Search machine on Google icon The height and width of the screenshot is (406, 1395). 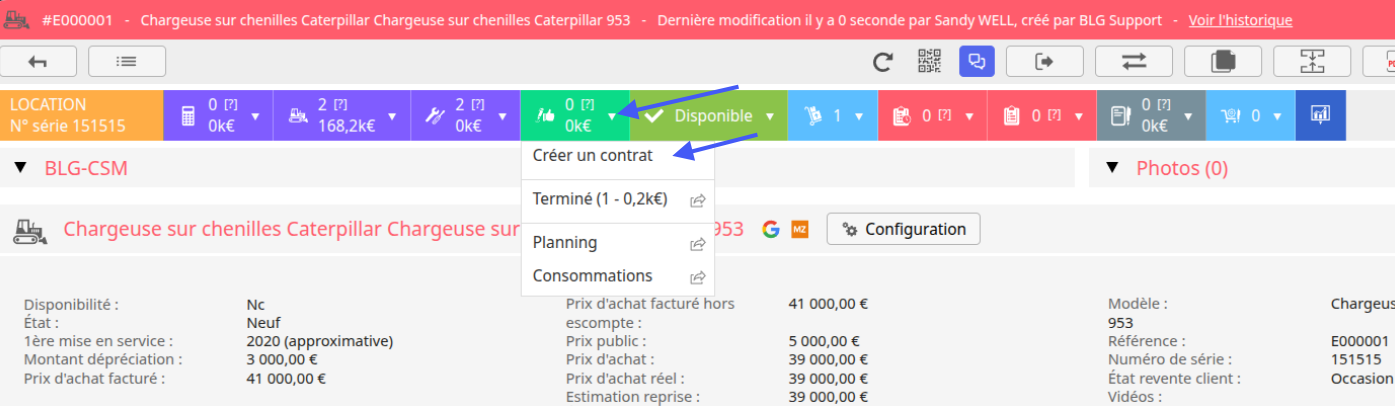(770, 229)
